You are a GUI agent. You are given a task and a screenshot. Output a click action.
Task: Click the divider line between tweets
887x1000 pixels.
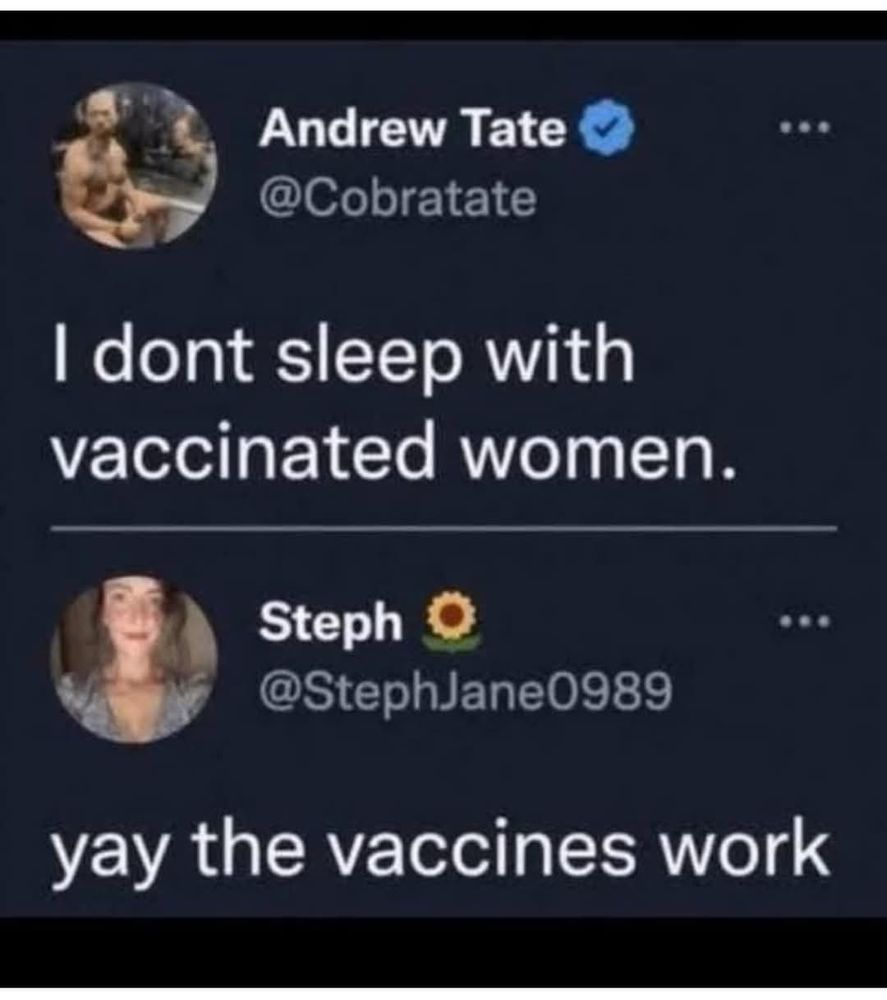(x=443, y=528)
